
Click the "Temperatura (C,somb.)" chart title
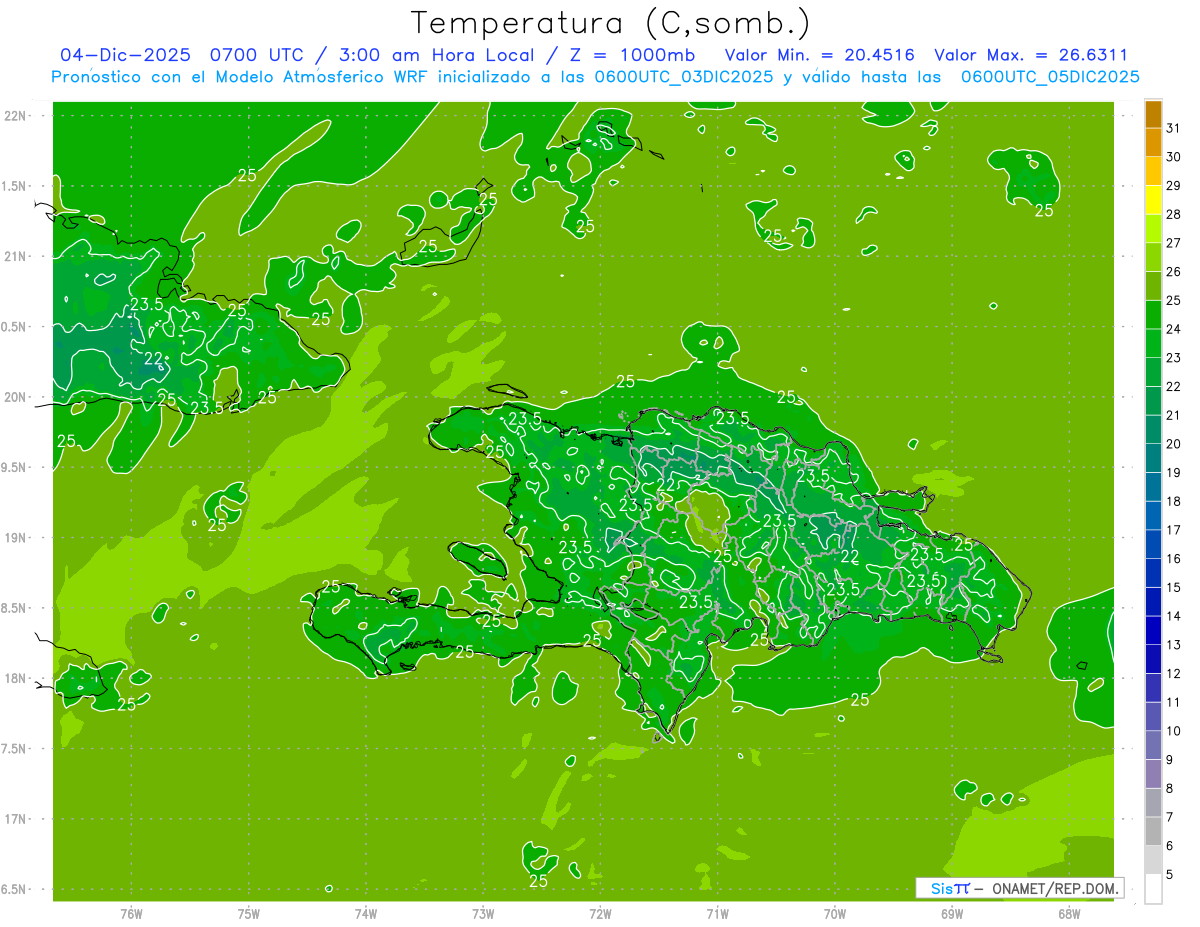pyautogui.click(x=610, y=22)
